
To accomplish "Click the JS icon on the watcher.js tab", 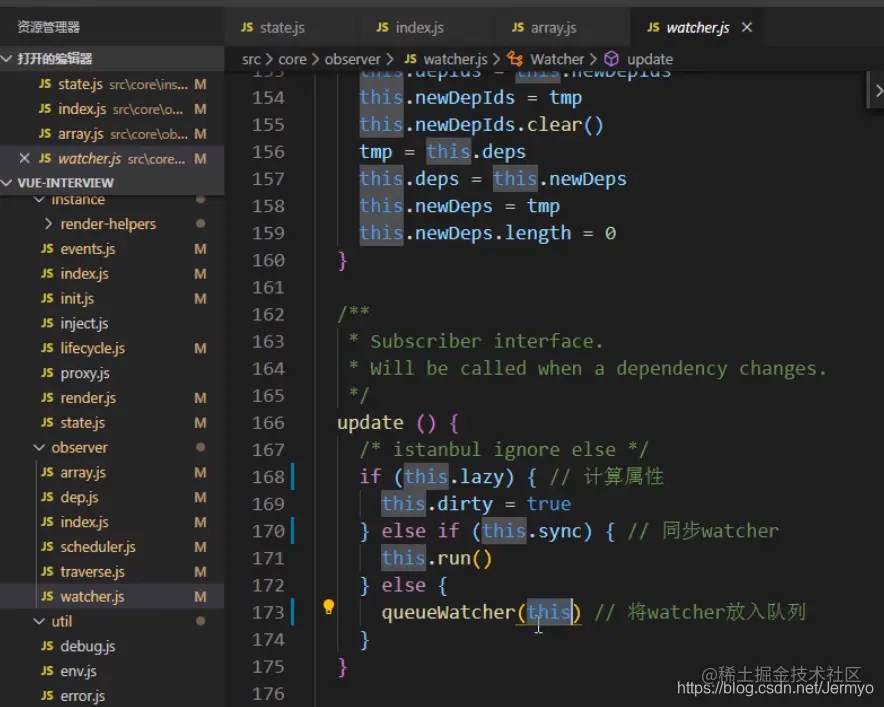I will pyautogui.click(x=653, y=27).
